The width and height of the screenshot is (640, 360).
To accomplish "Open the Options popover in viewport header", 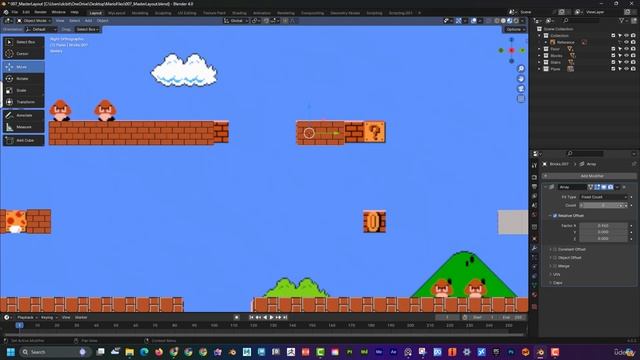I will point(515,29).
